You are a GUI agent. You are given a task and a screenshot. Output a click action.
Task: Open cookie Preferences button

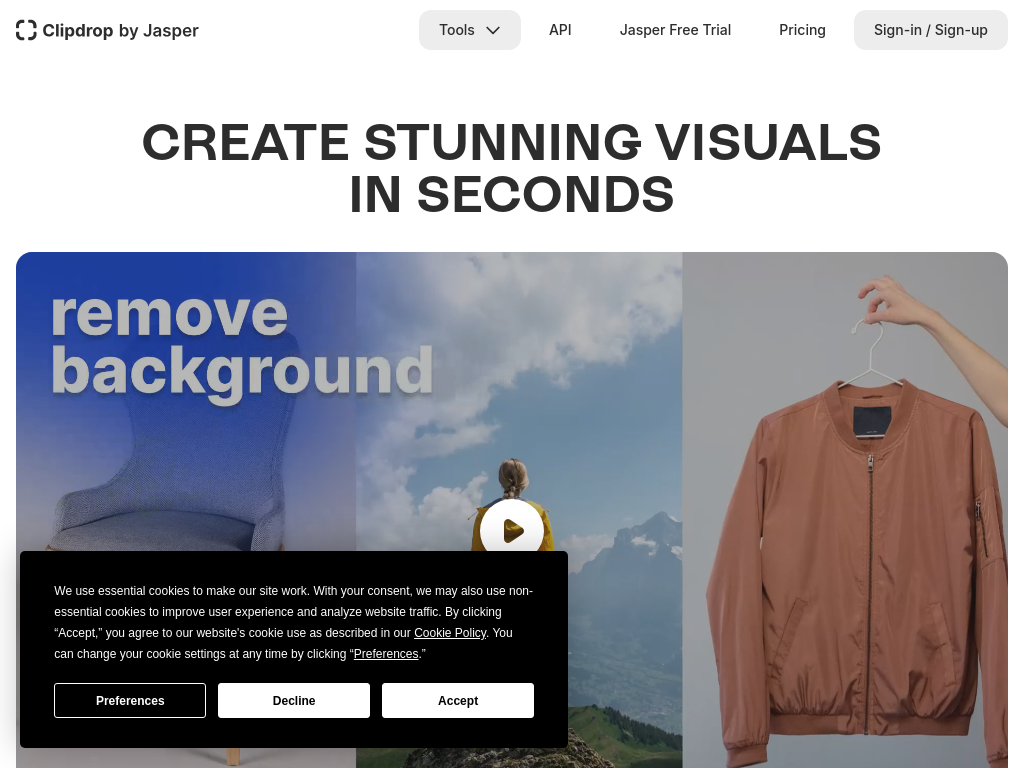point(130,701)
